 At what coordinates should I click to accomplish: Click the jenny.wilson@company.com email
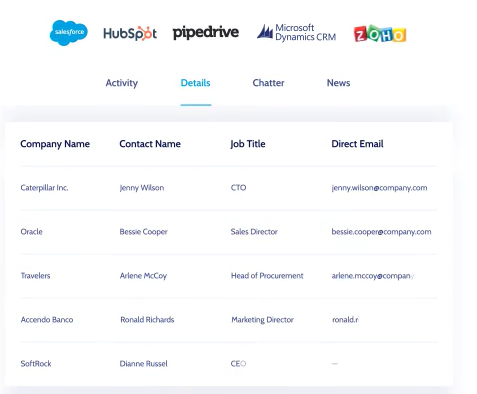379,188
